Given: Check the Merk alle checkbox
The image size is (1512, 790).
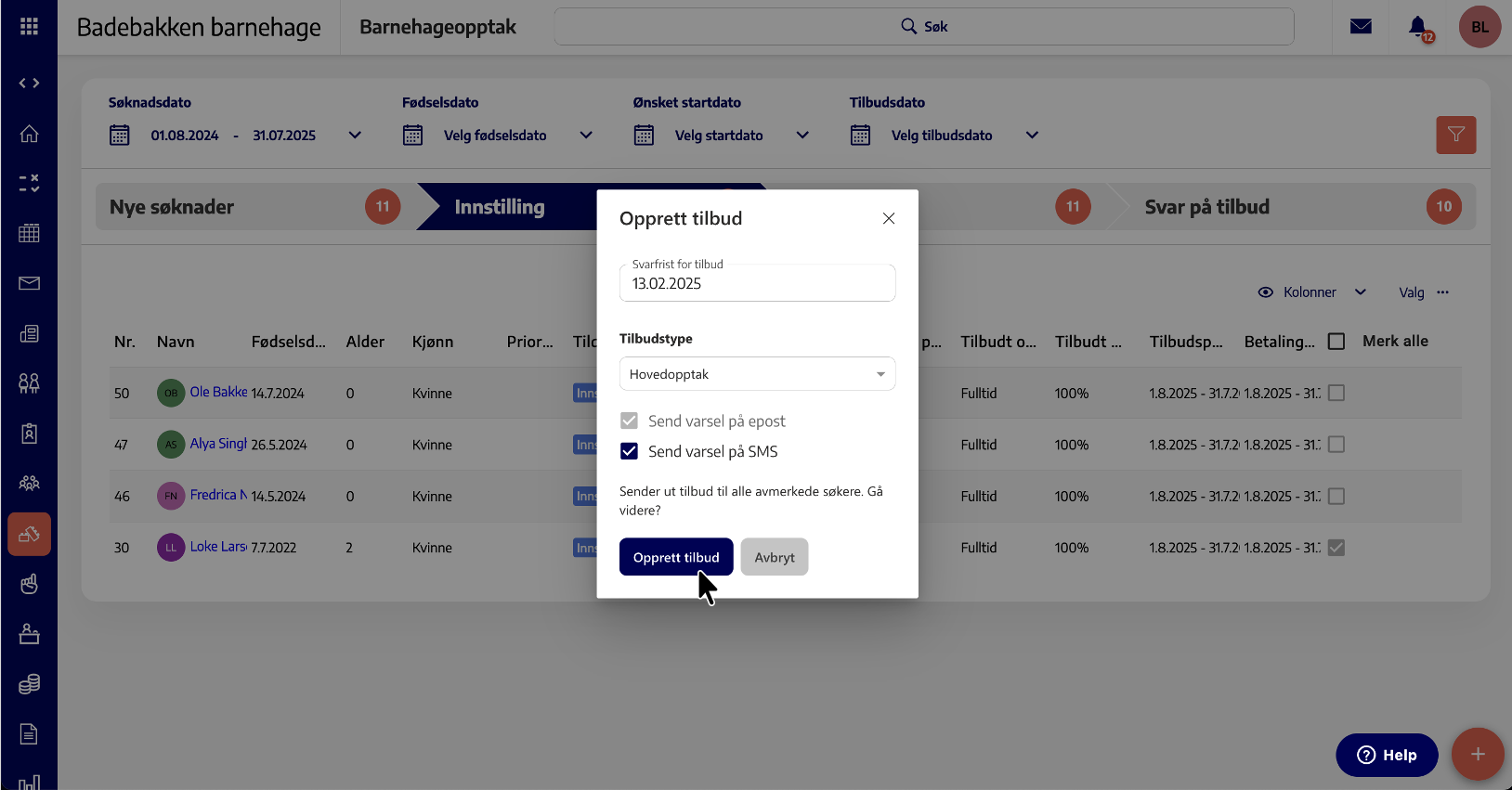Looking at the screenshot, I should click(x=1336, y=342).
